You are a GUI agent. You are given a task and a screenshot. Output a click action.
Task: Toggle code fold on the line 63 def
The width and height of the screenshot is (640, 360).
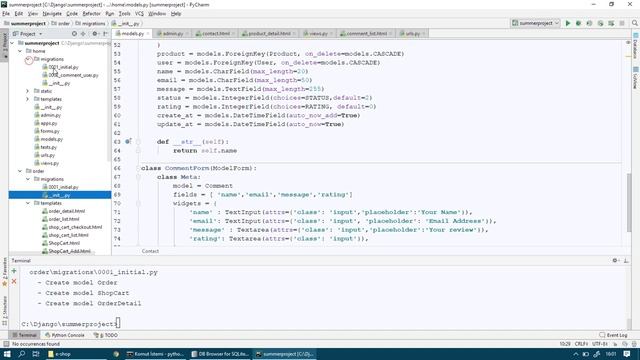[138, 142]
